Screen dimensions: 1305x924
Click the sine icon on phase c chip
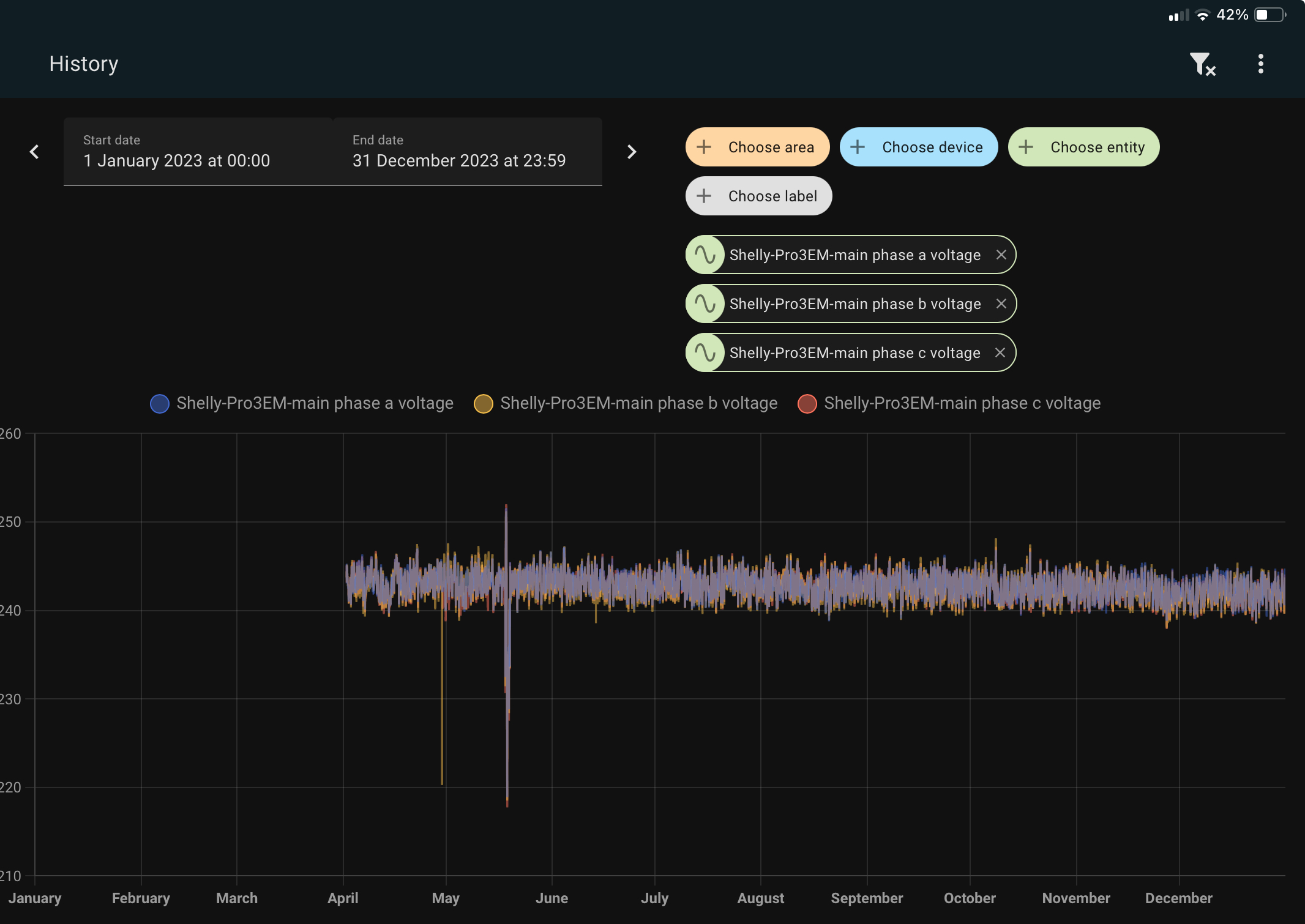705,352
